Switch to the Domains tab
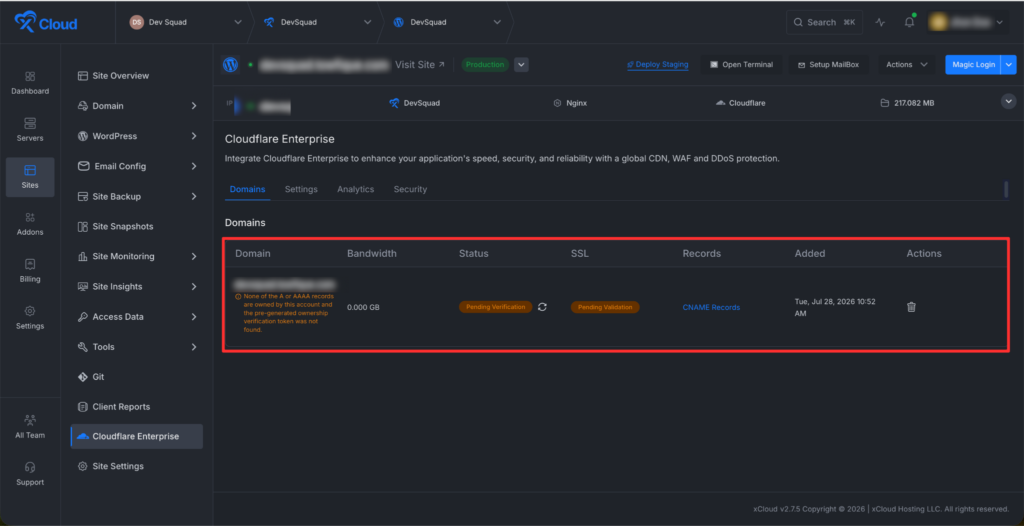The image size is (1024, 526). pyautogui.click(x=248, y=189)
